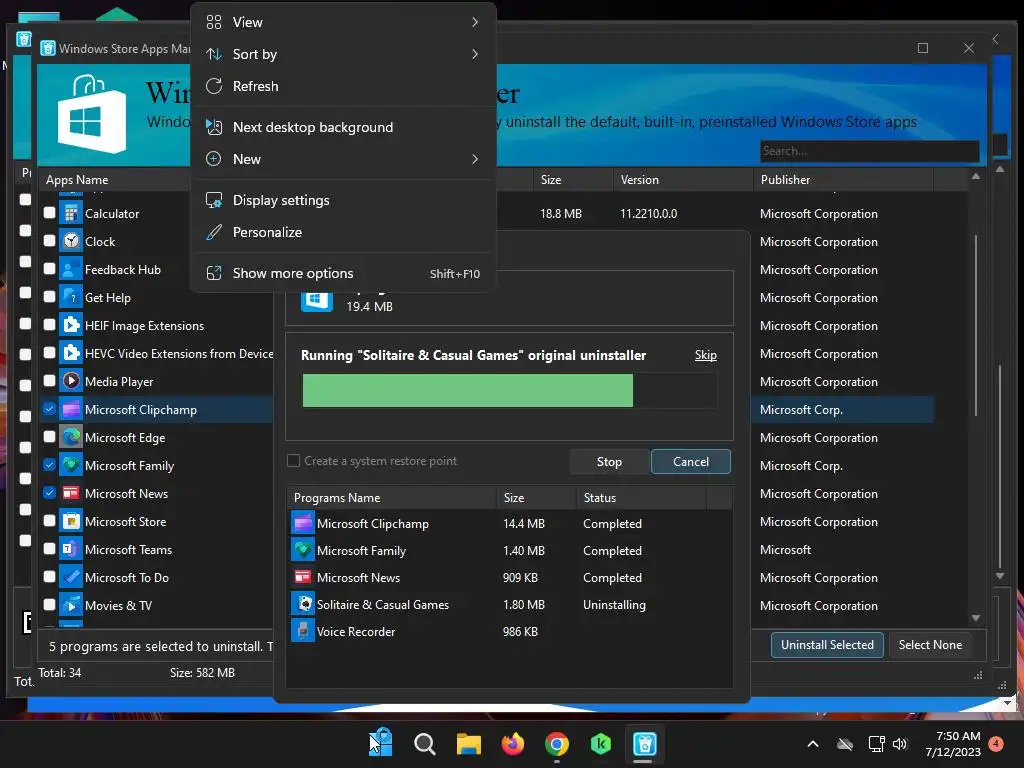Click the Media Player app icon
Screen dimensions: 1024x768
point(71,381)
